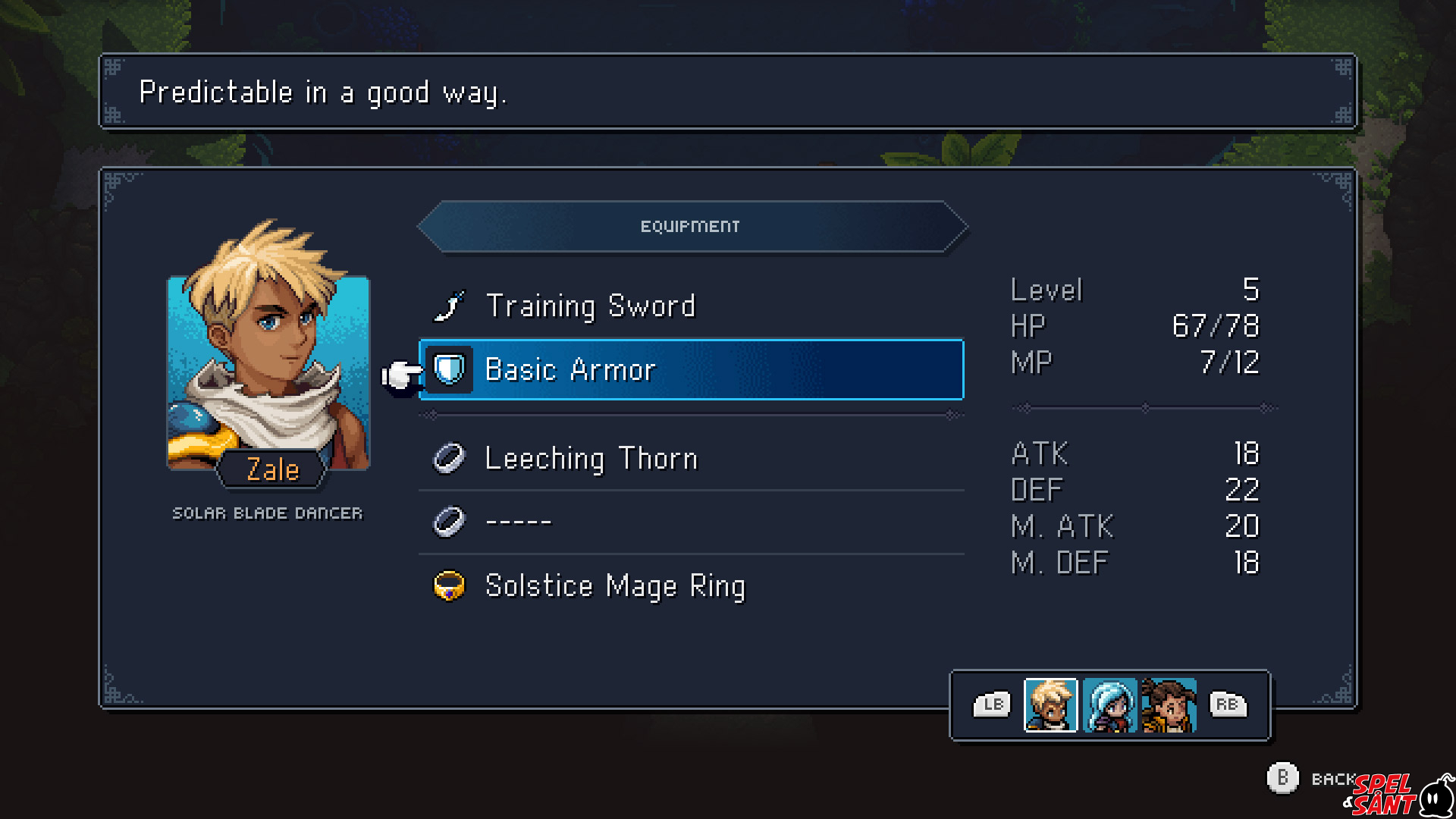
Task: Click the pointing hand cursor icon
Action: coord(401,374)
